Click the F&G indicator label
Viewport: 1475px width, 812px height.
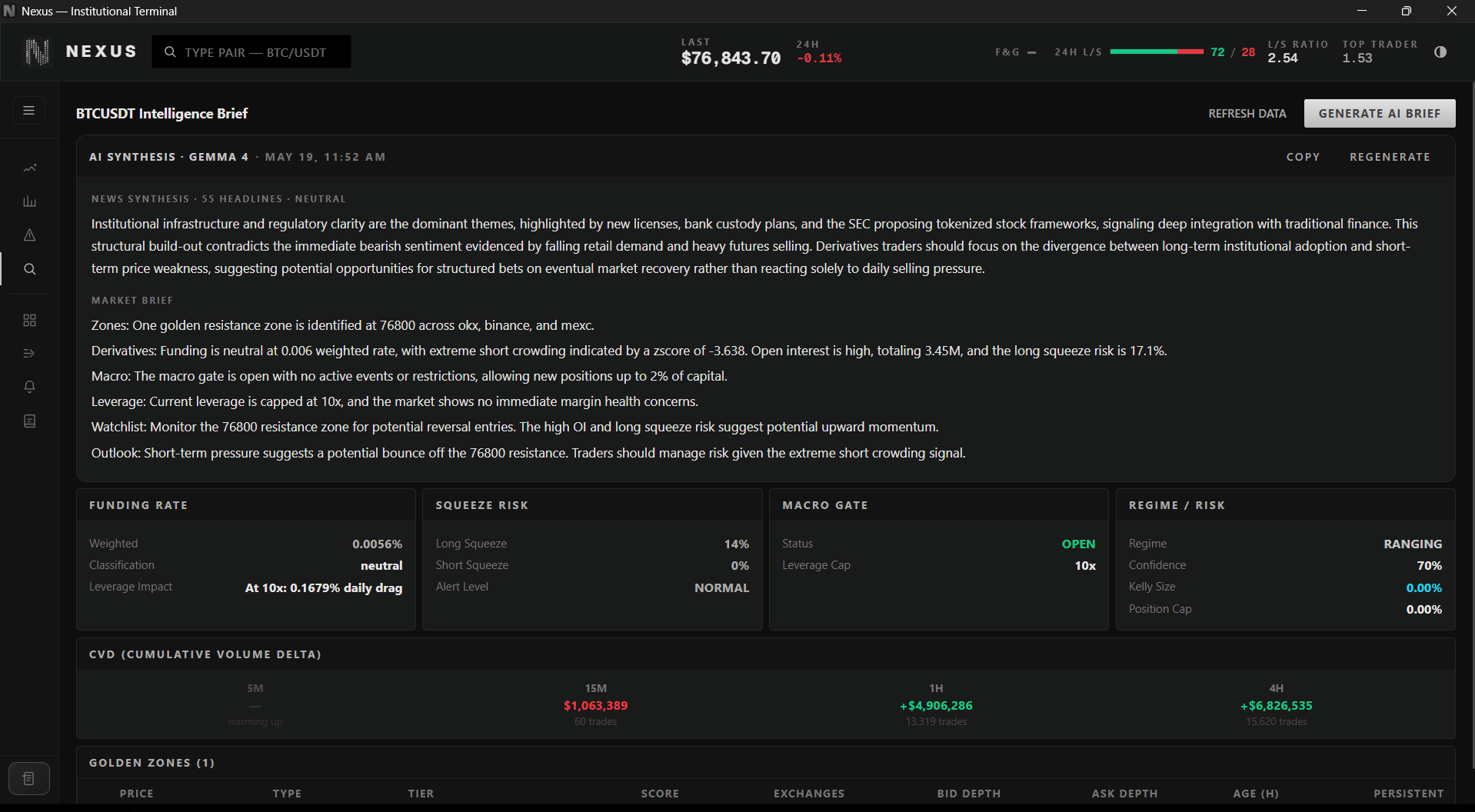click(x=1007, y=52)
